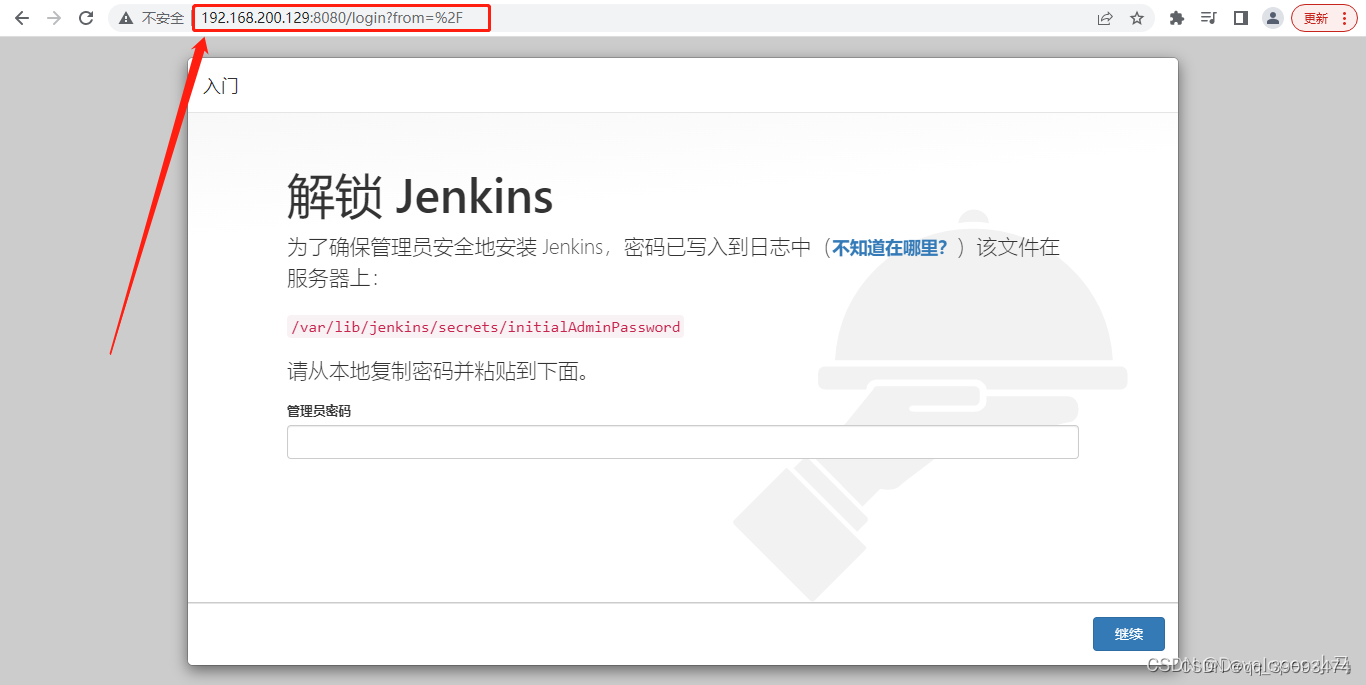Open the extensions puzzle icon
This screenshot has width=1366, height=685.
coord(1177,18)
